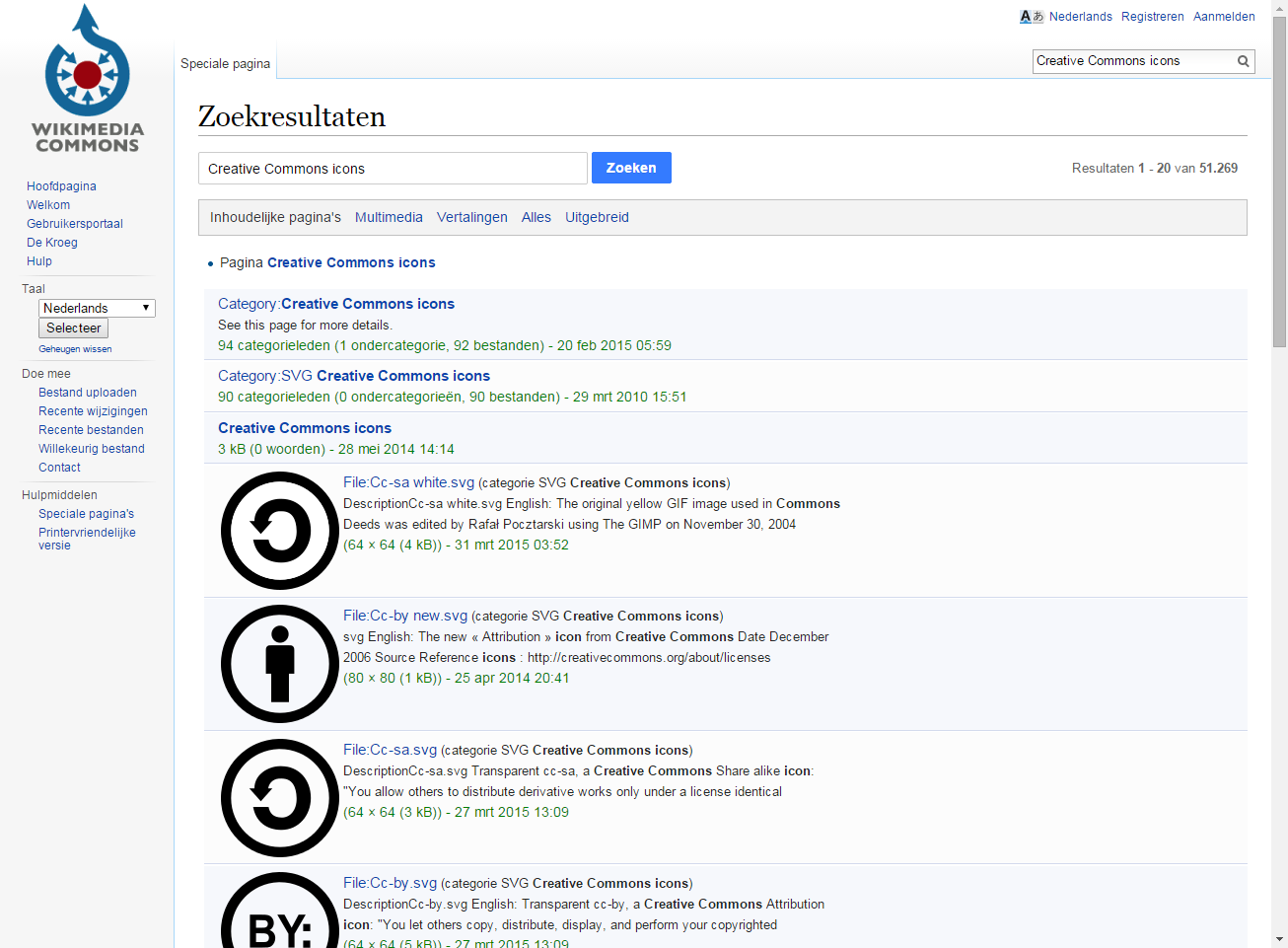Viewport: 1288px width, 948px height.
Task: Click Geheugen wissen link
Action: click(x=75, y=349)
